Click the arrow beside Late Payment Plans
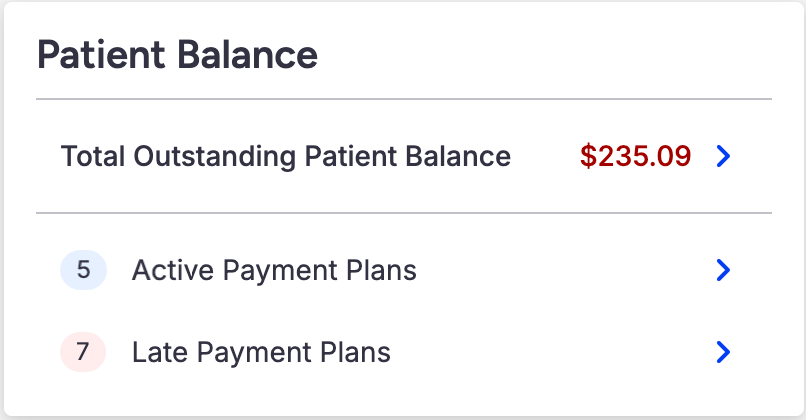806x420 pixels. coord(725,352)
